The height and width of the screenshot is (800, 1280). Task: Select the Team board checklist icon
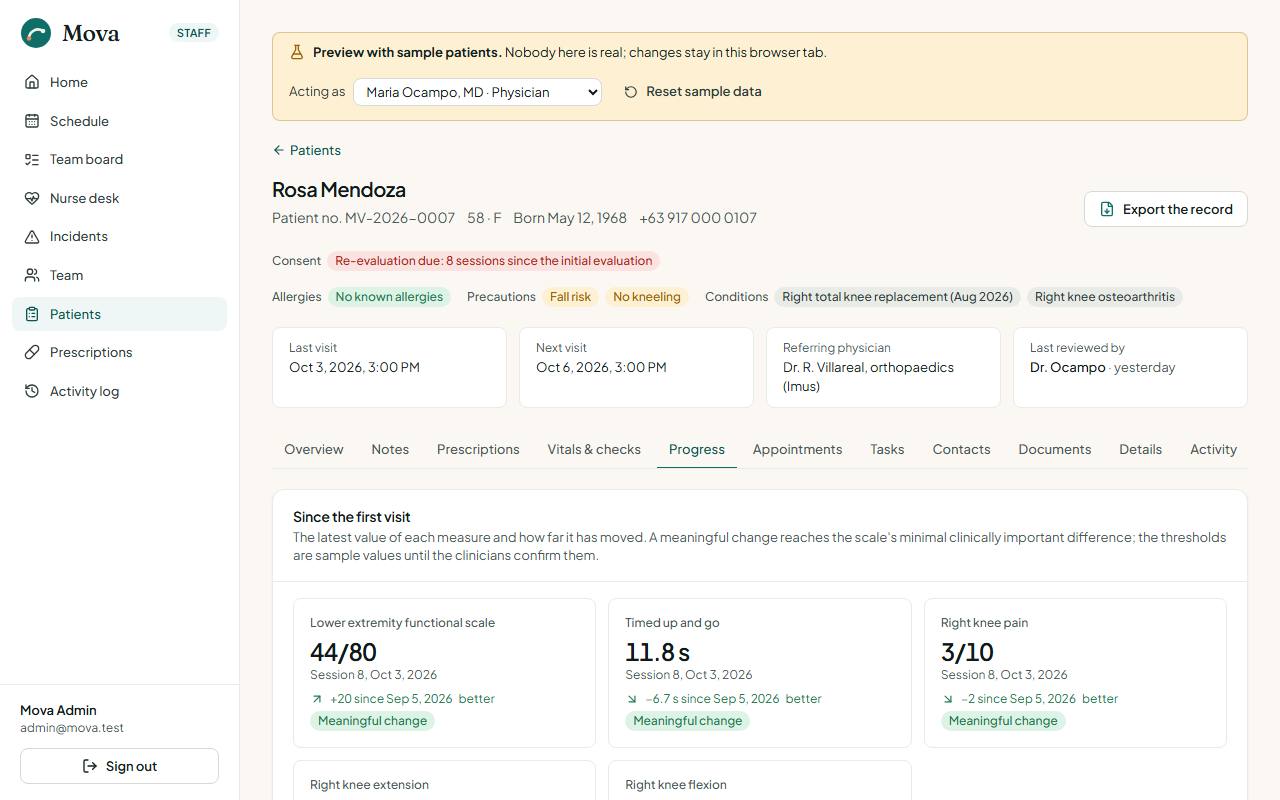[32, 159]
